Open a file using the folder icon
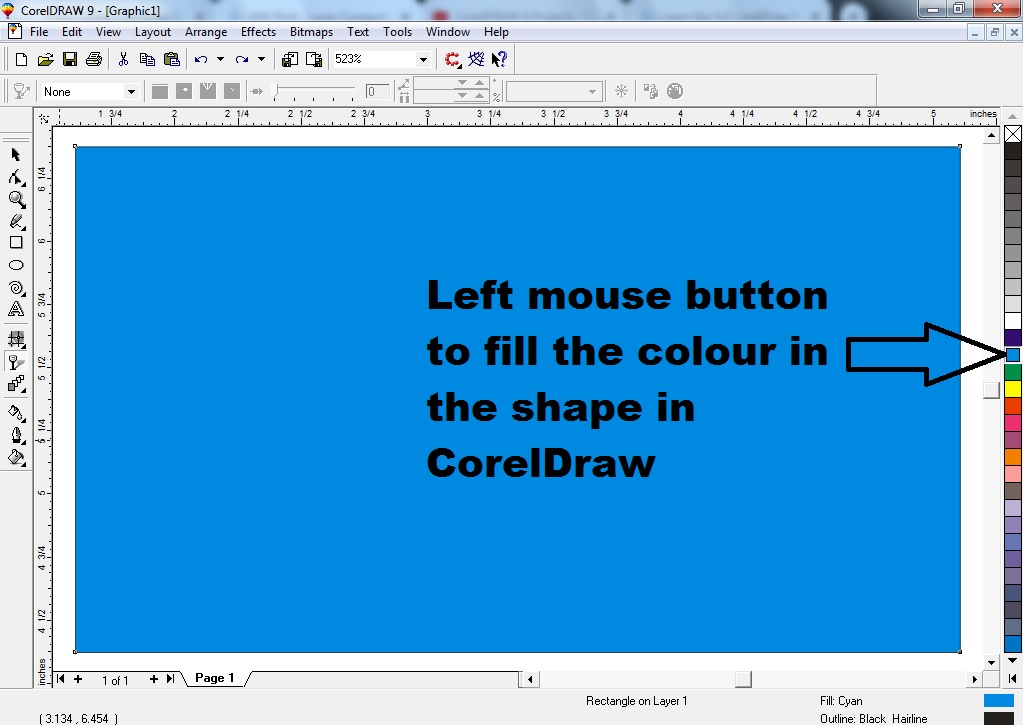This screenshot has height=725, width=1032. pyautogui.click(x=45, y=59)
